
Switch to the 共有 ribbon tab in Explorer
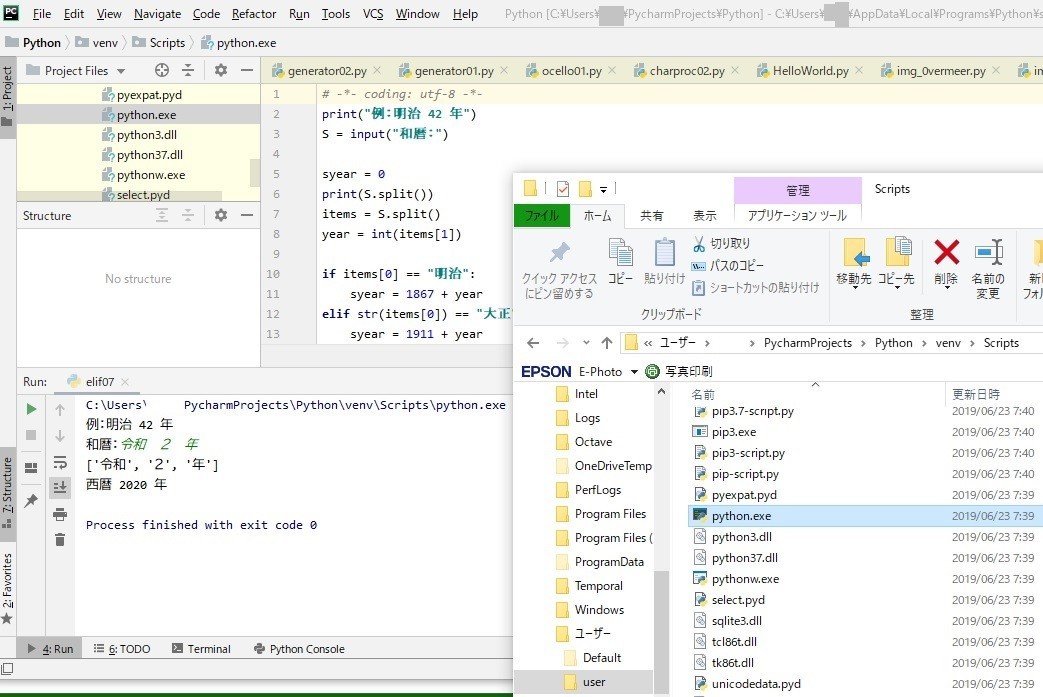(x=651, y=215)
